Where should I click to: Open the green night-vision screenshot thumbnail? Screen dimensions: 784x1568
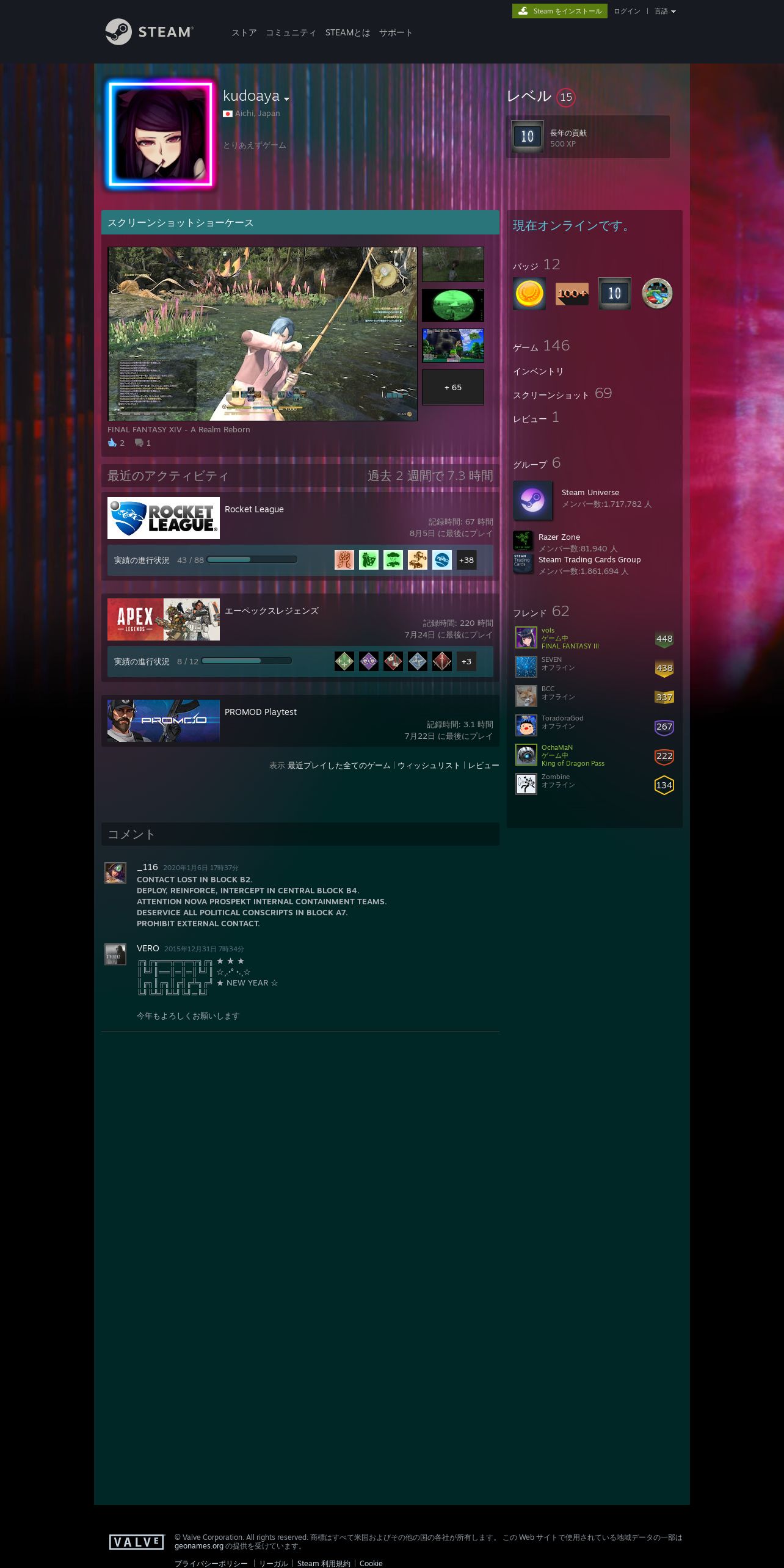pyautogui.click(x=453, y=305)
